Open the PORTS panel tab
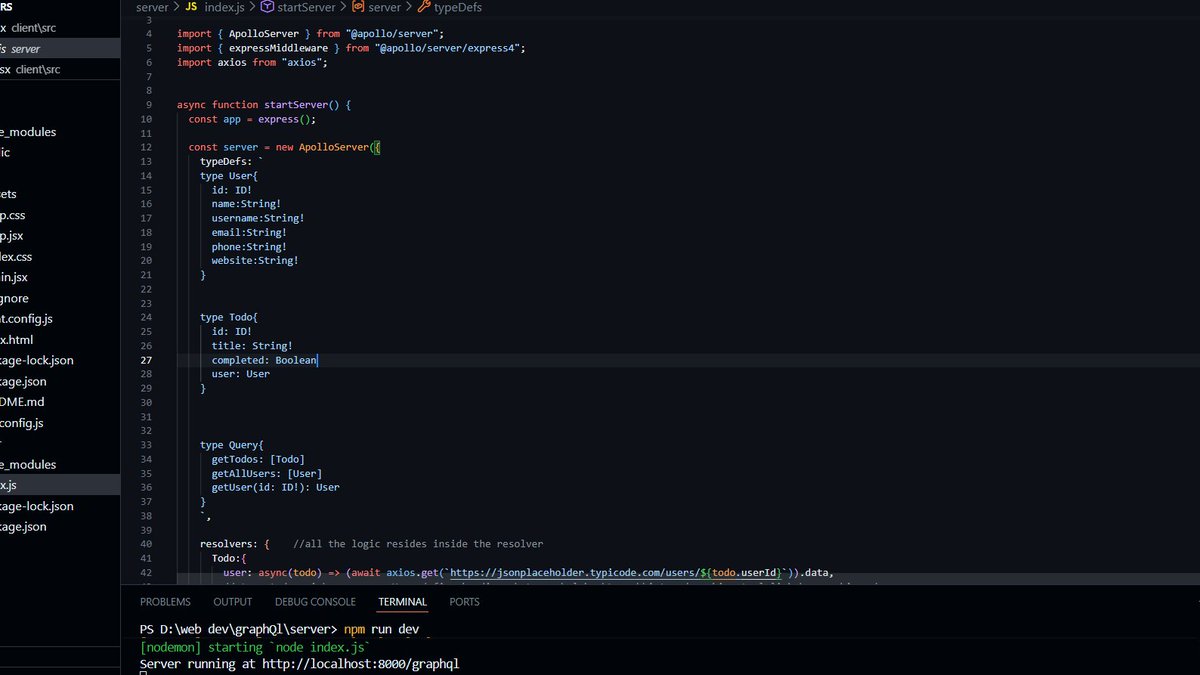 pyautogui.click(x=464, y=602)
